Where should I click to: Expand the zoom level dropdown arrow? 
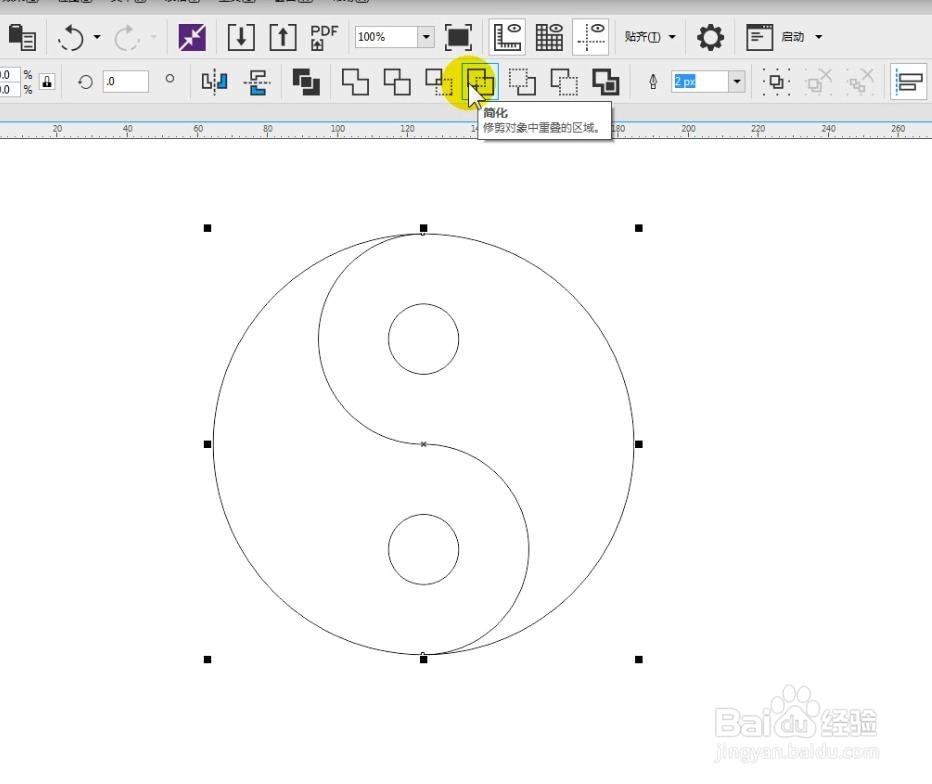pos(426,37)
